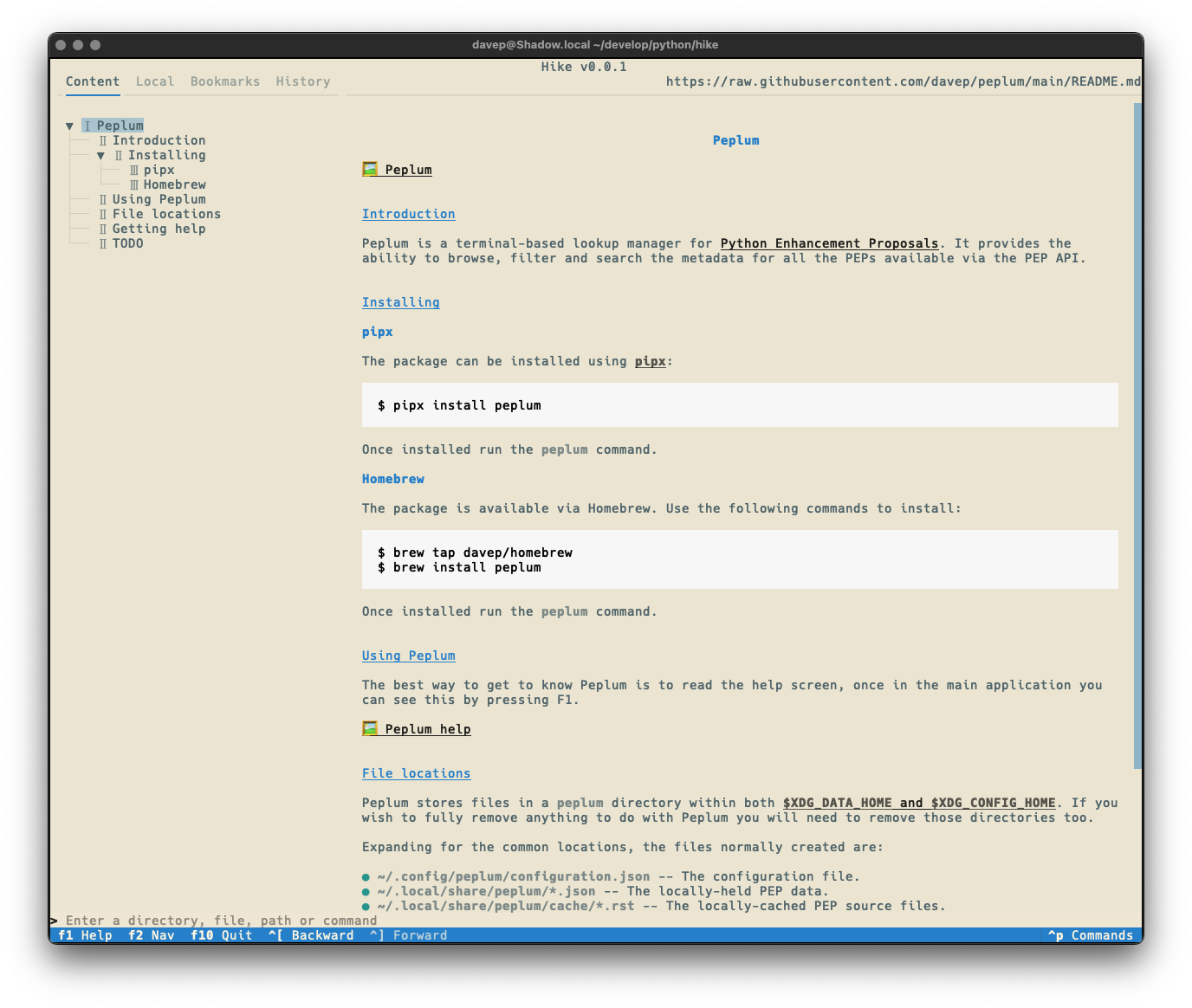Follow the Python Enhancement Proposals link
This screenshot has width=1192, height=1008.
click(829, 243)
